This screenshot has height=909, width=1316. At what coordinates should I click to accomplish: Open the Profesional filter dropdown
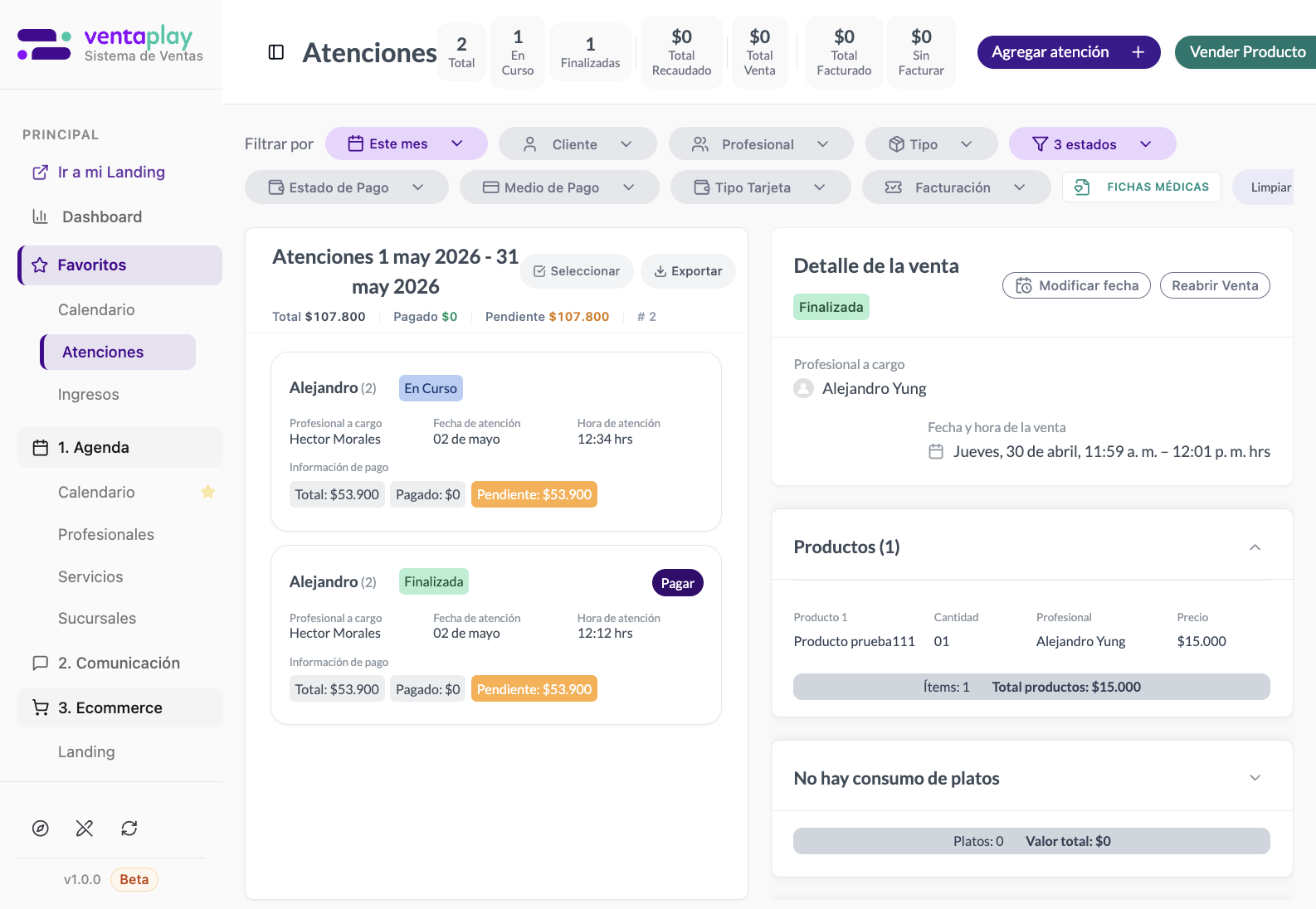point(761,143)
